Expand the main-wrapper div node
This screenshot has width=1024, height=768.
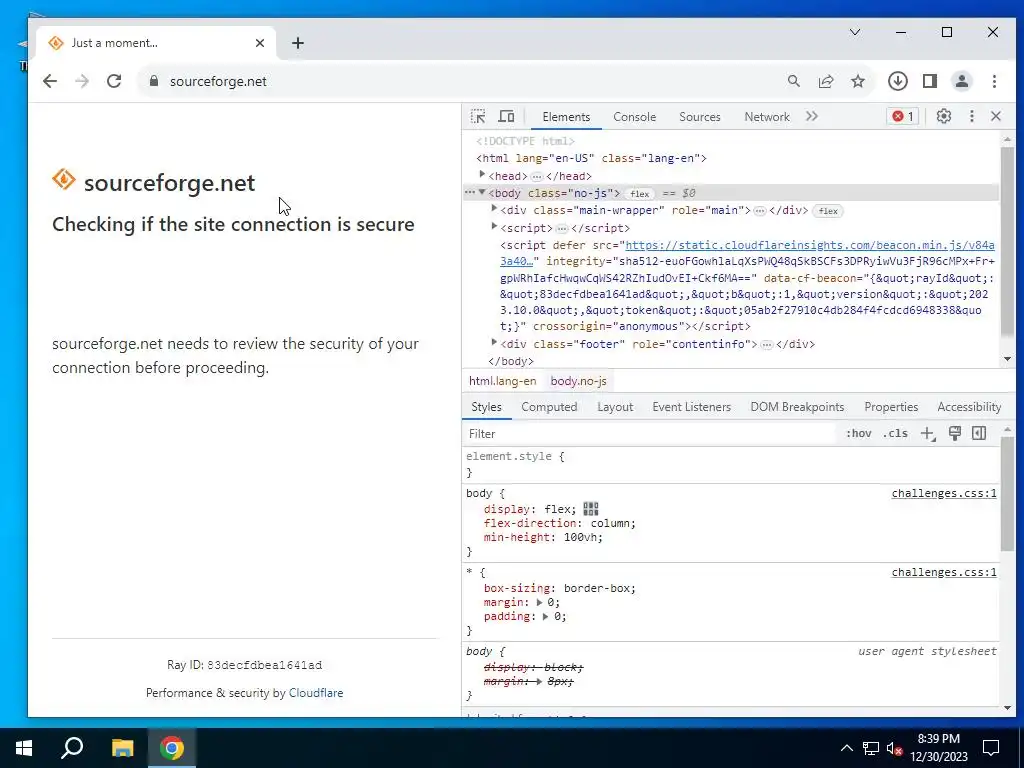point(494,209)
